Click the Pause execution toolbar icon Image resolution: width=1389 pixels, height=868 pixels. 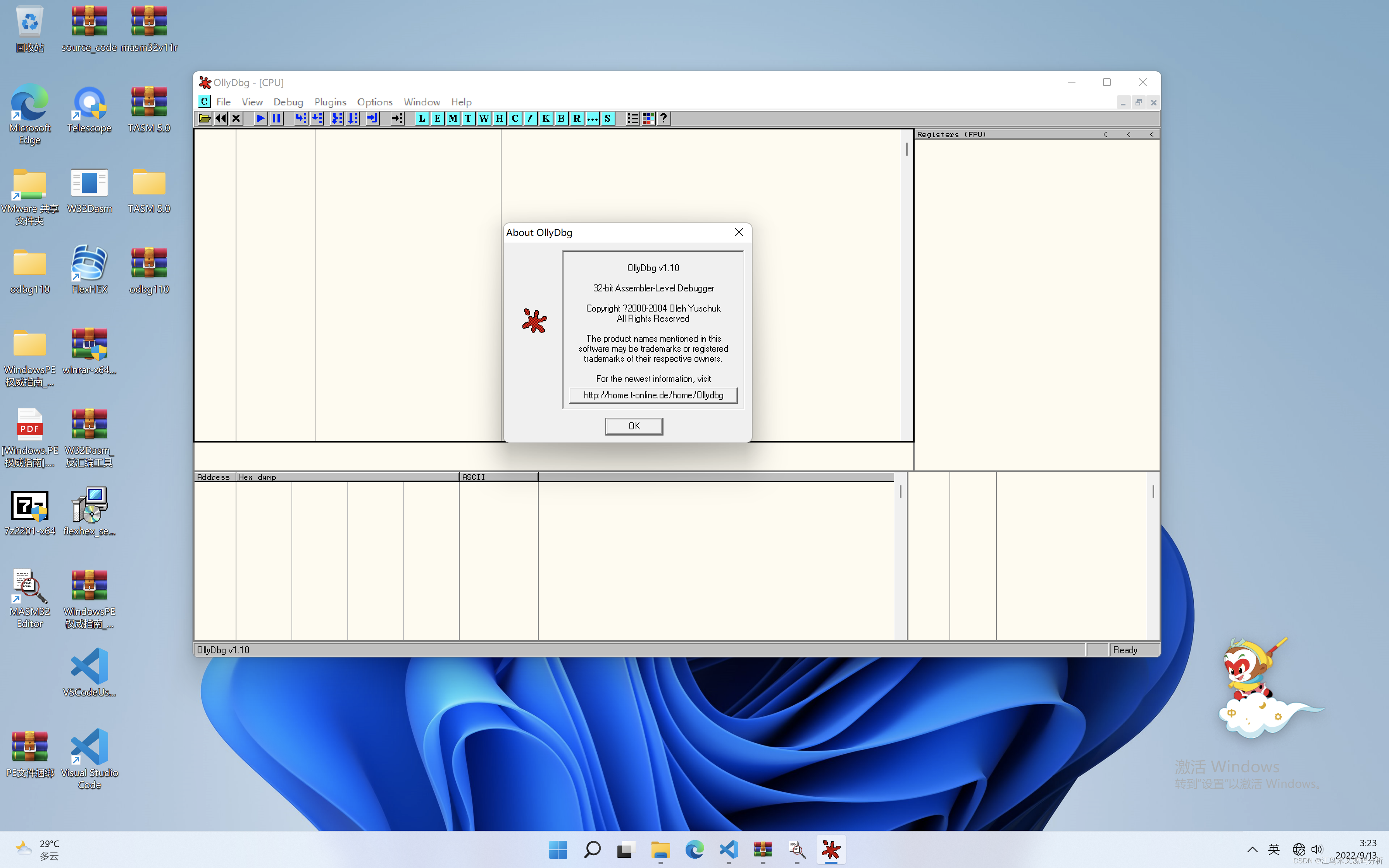277,118
